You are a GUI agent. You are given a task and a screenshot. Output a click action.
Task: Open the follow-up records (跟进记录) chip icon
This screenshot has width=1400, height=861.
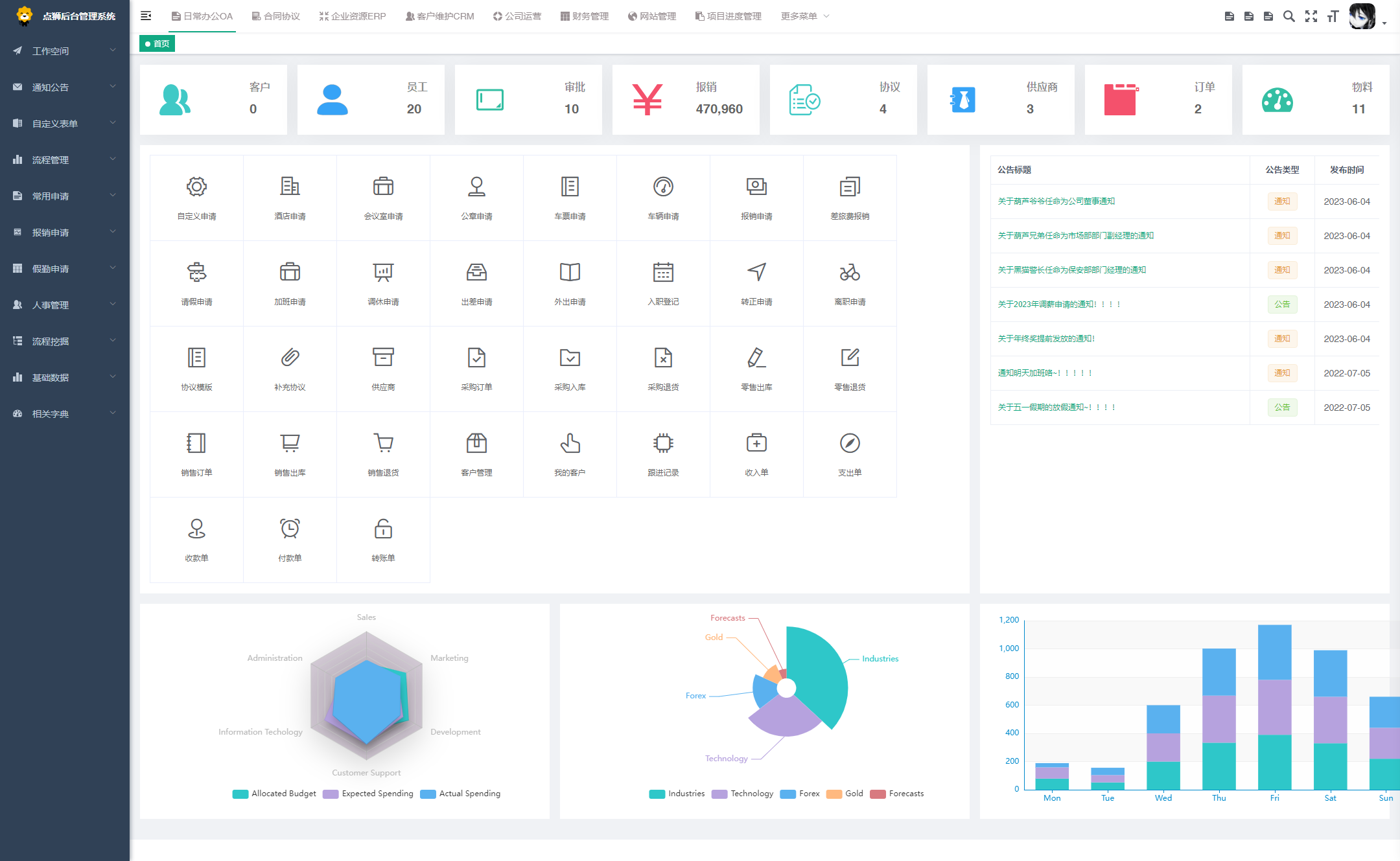(663, 444)
